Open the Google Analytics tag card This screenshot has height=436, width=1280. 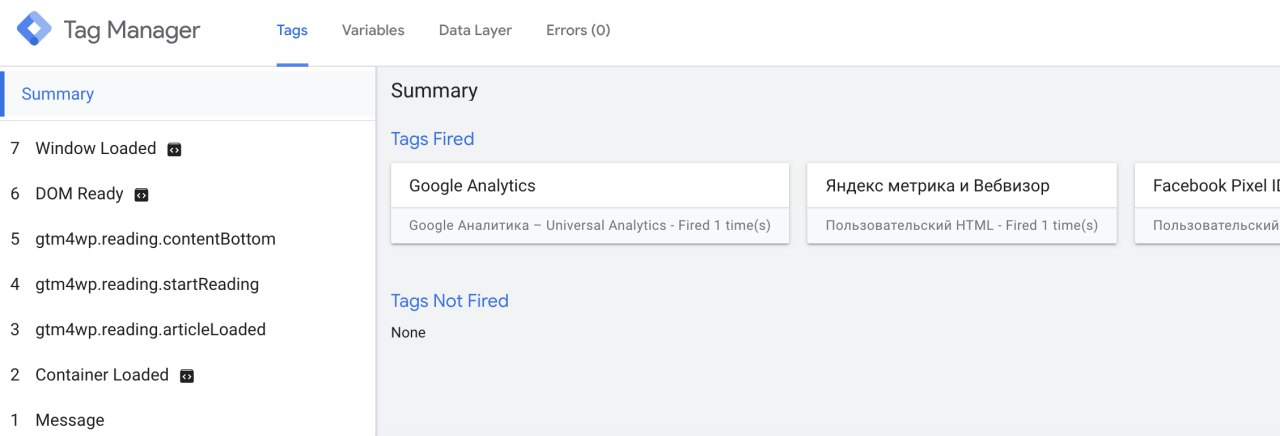(x=590, y=203)
